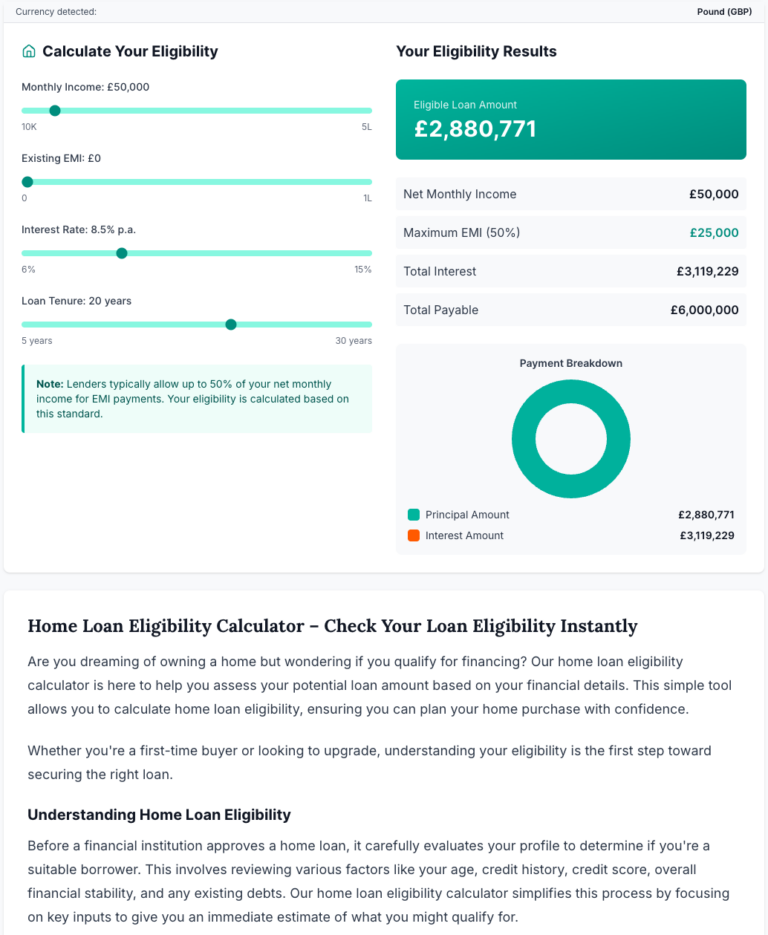The width and height of the screenshot is (768, 935).
Task: Select the Total Interest result row
Action: [571, 271]
